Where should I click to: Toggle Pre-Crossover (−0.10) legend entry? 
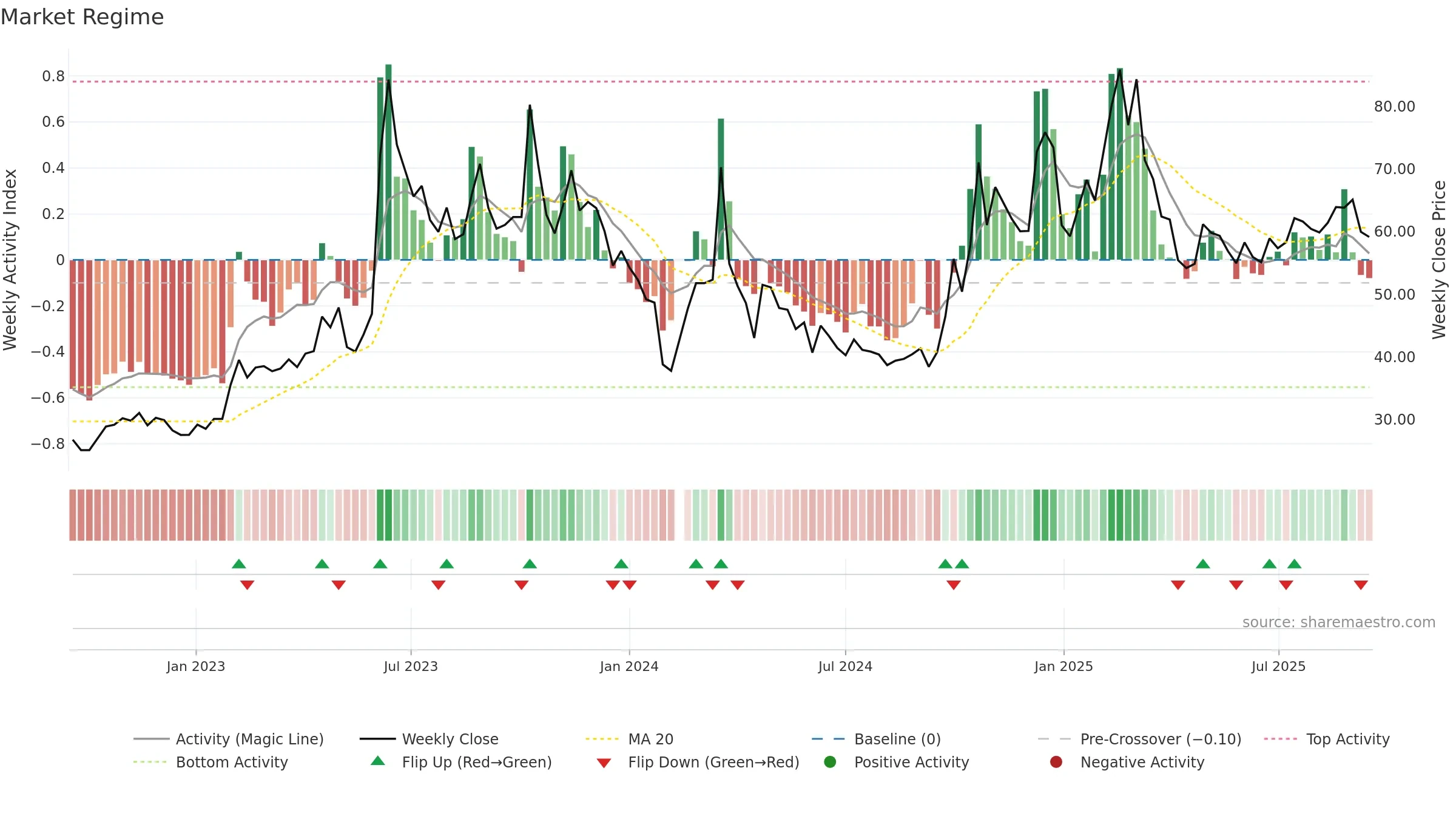tap(1139, 739)
